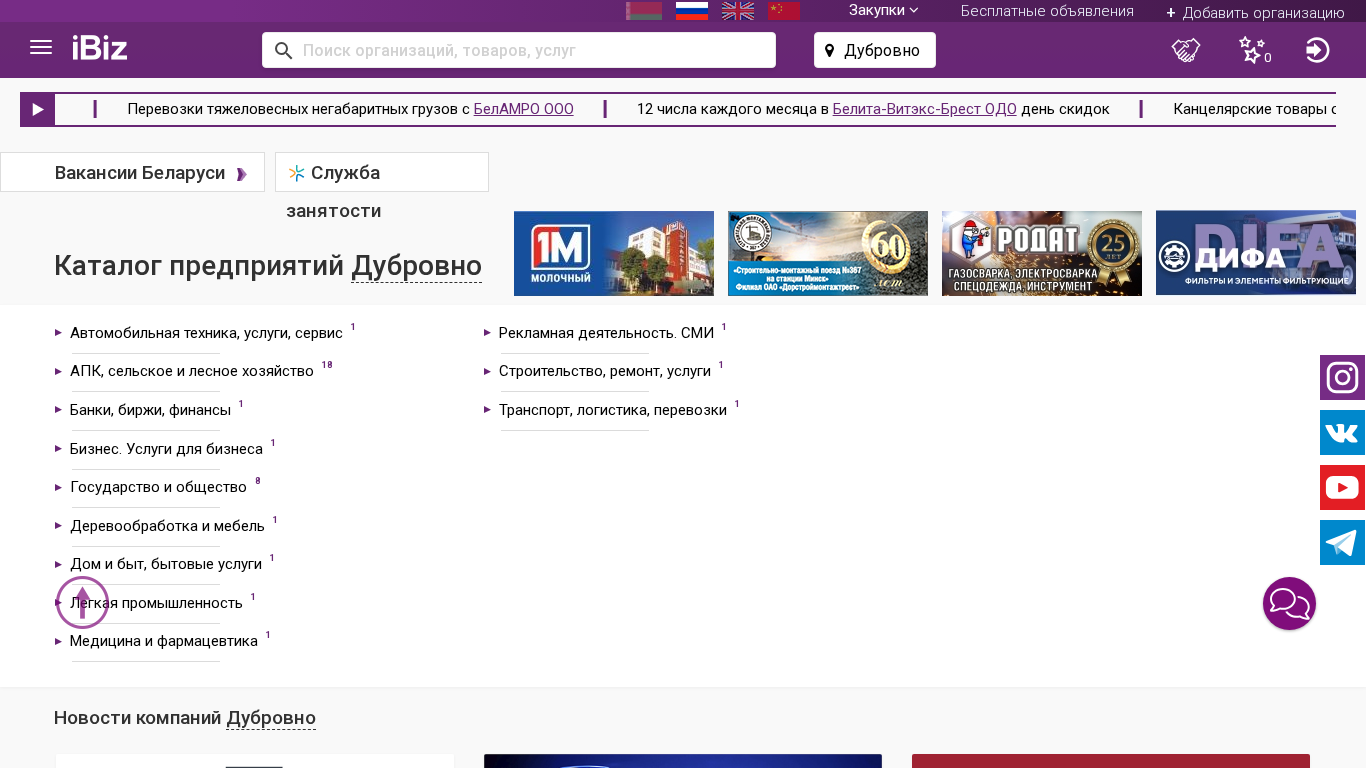The image size is (1366, 768).
Task: Click the iBiz logo
Action: point(100,48)
